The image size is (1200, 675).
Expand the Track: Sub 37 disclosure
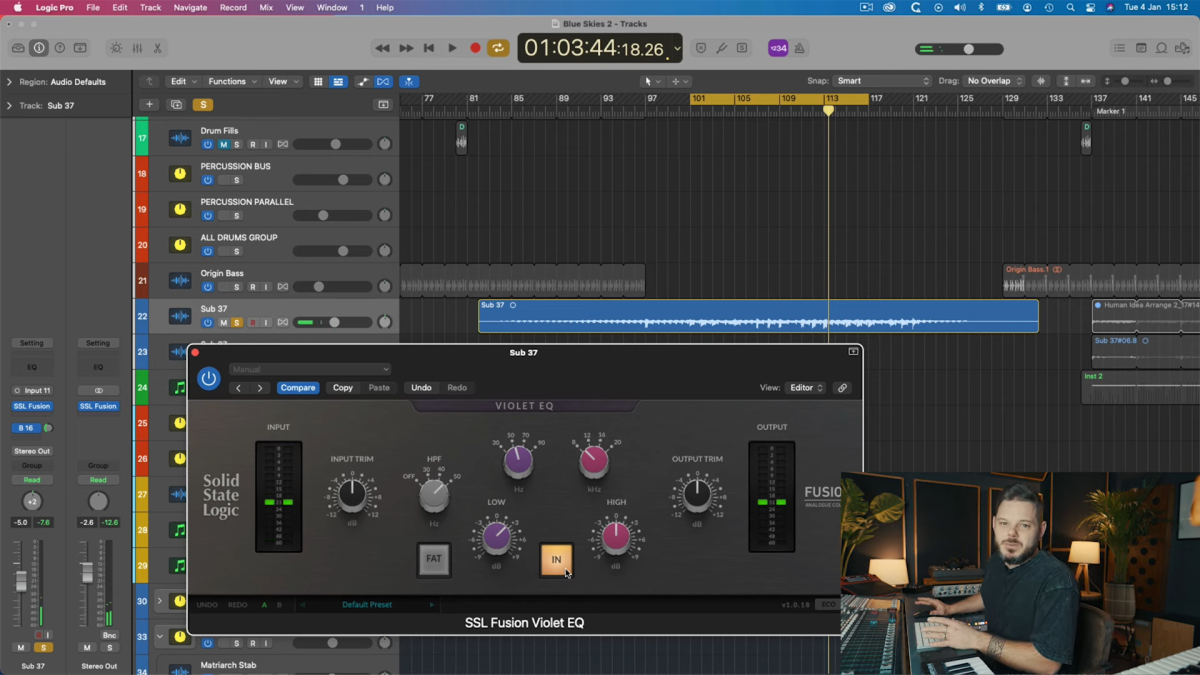tap(9, 105)
